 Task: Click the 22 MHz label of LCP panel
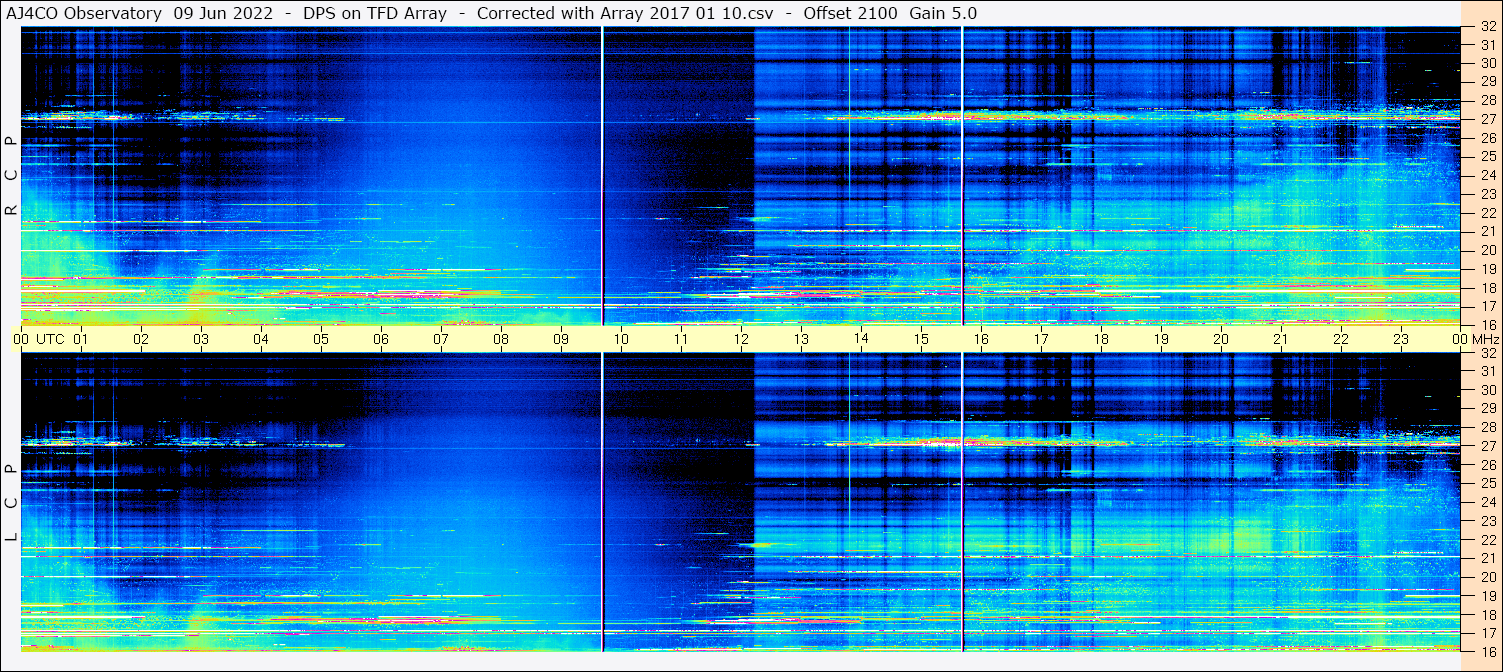coord(1487,539)
